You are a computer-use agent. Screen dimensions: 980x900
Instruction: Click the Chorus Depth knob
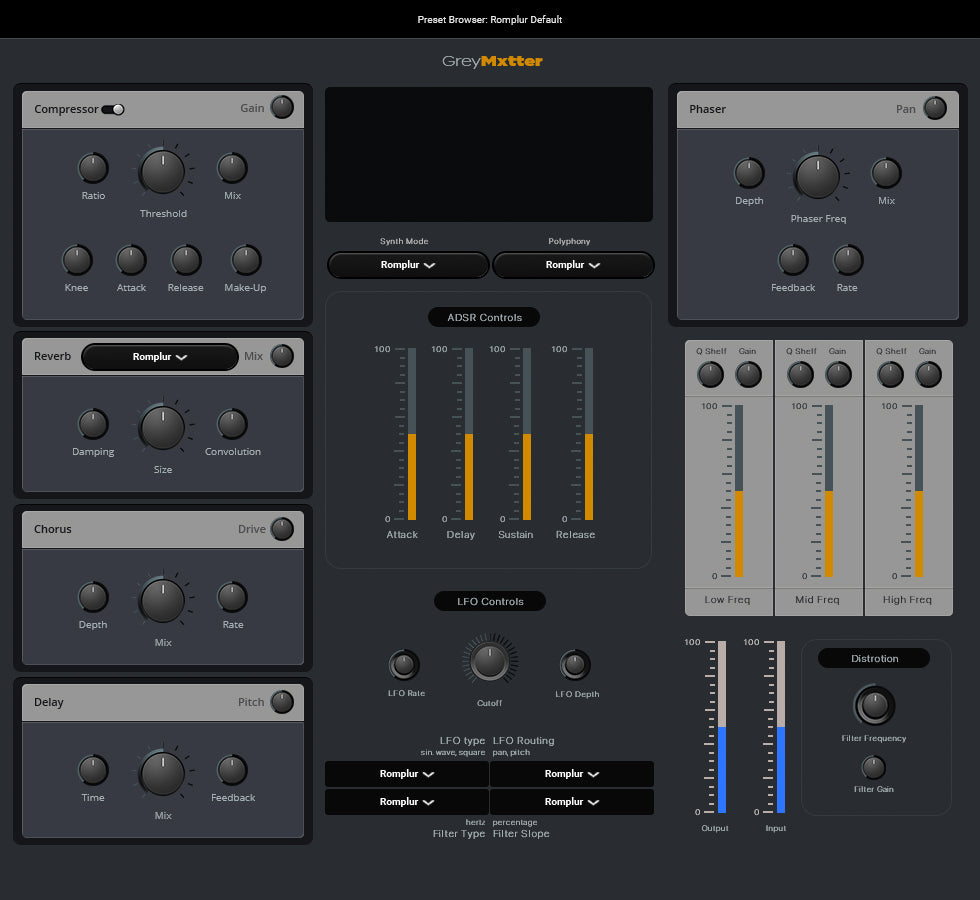(93, 597)
